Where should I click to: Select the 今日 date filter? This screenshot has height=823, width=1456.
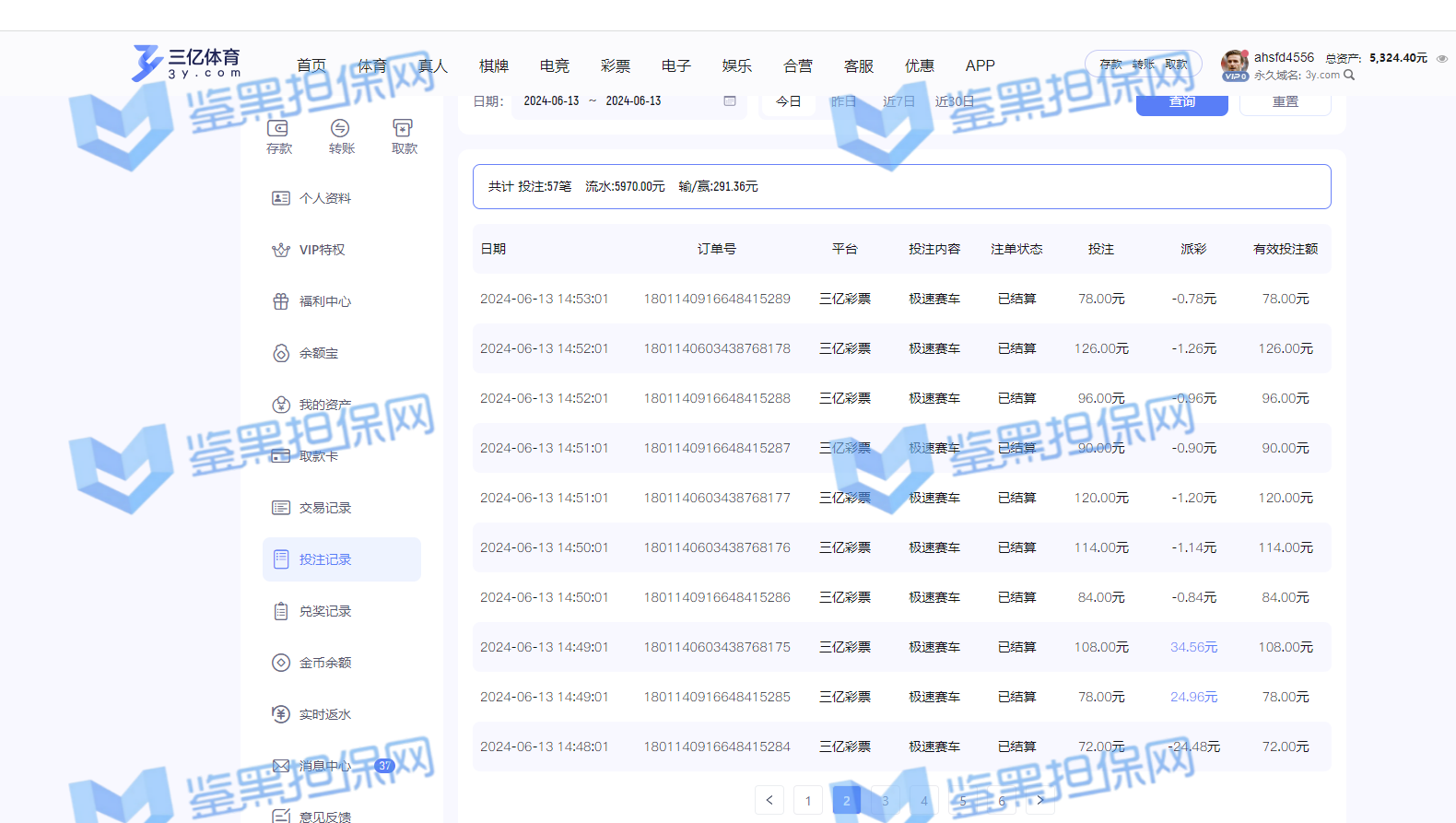tap(788, 101)
